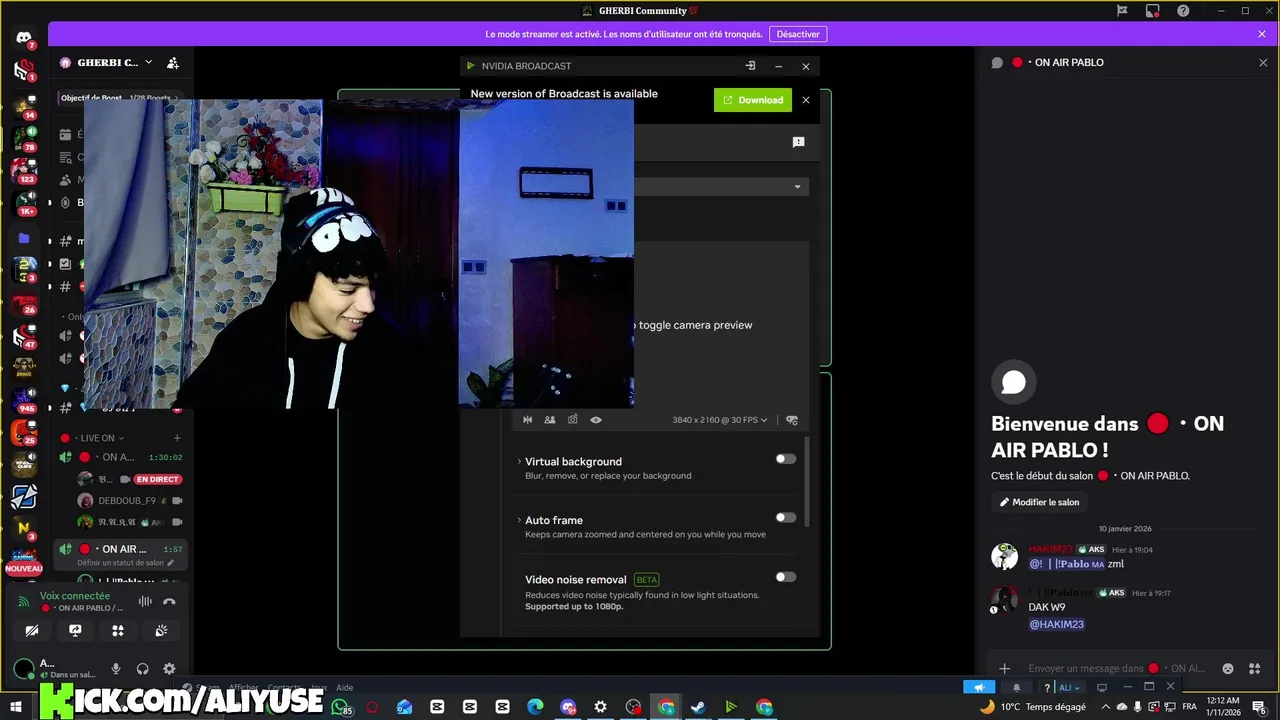
Task: Open Discord help icon in title bar
Action: click(1184, 11)
